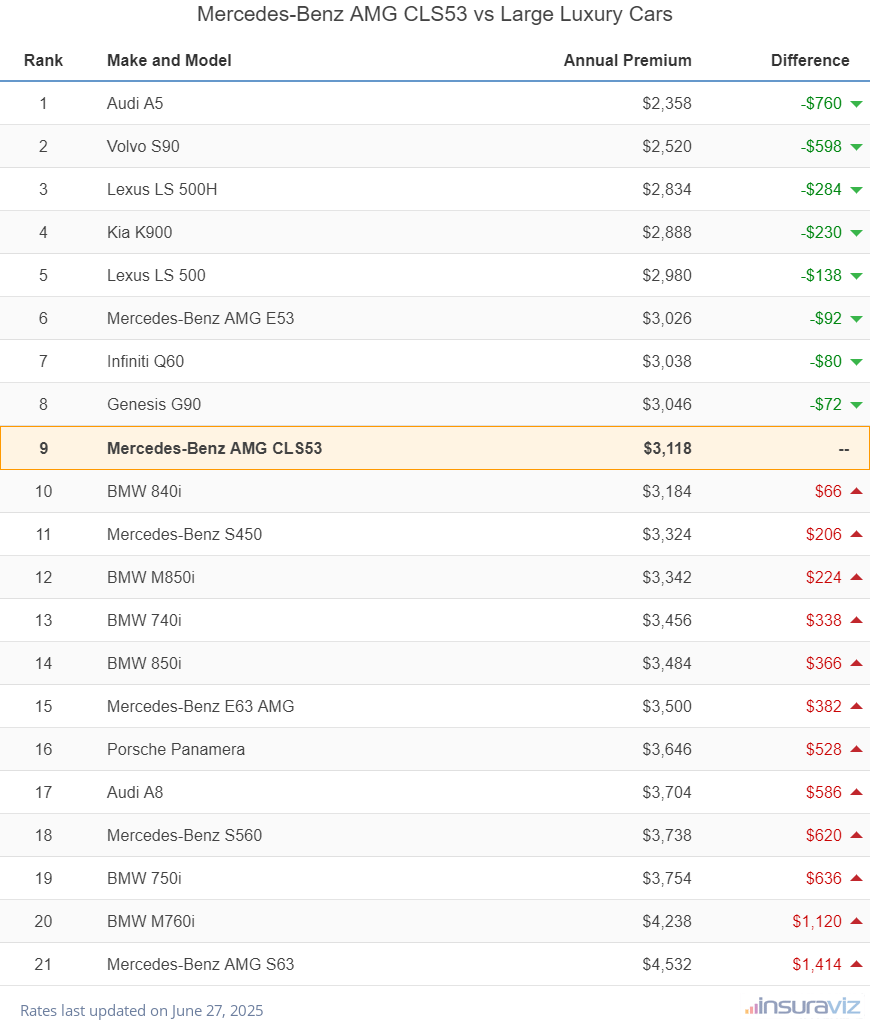Click the green arrow in Lexus LS 500H row
The width and height of the screenshot is (870, 1026).
click(x=856, y=190)
